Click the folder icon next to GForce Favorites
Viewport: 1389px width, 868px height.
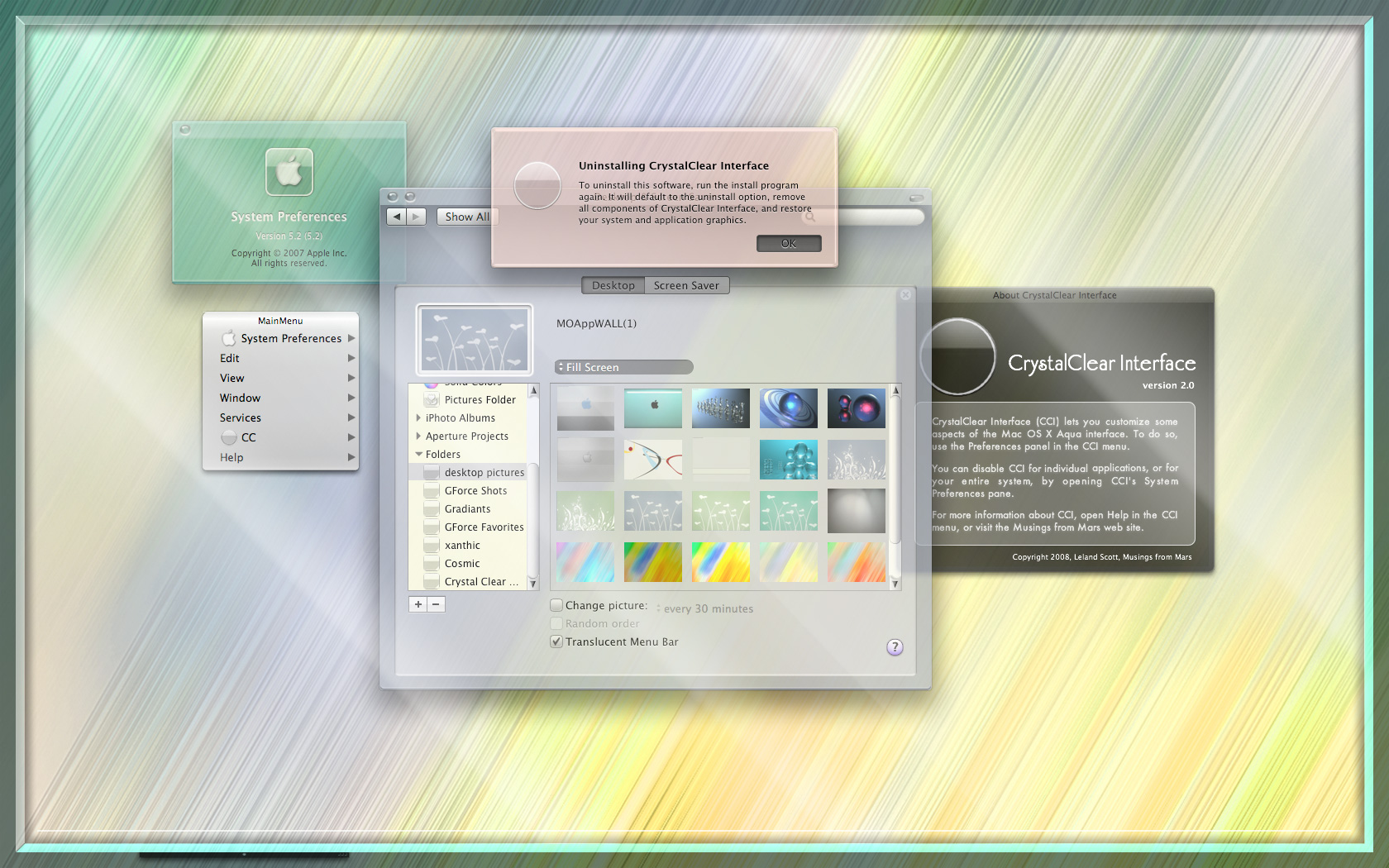(432, 527)
